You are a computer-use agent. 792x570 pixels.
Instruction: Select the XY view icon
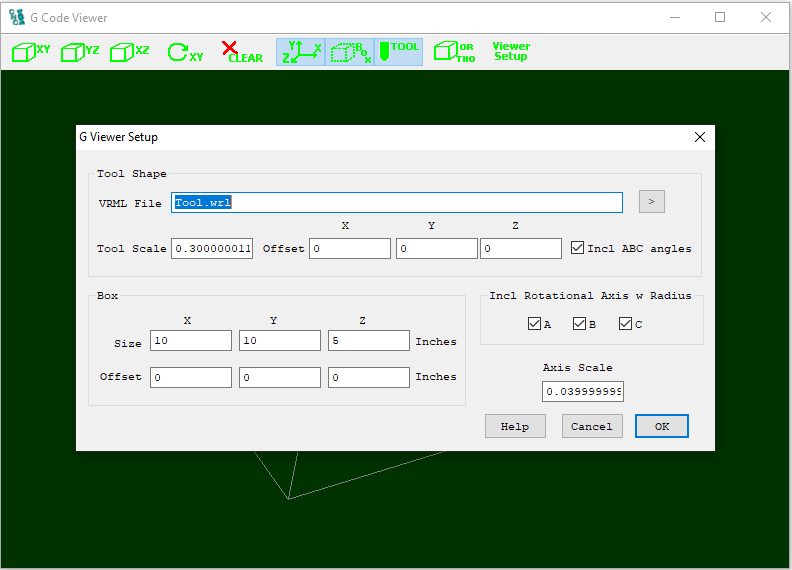pos(30,52)
